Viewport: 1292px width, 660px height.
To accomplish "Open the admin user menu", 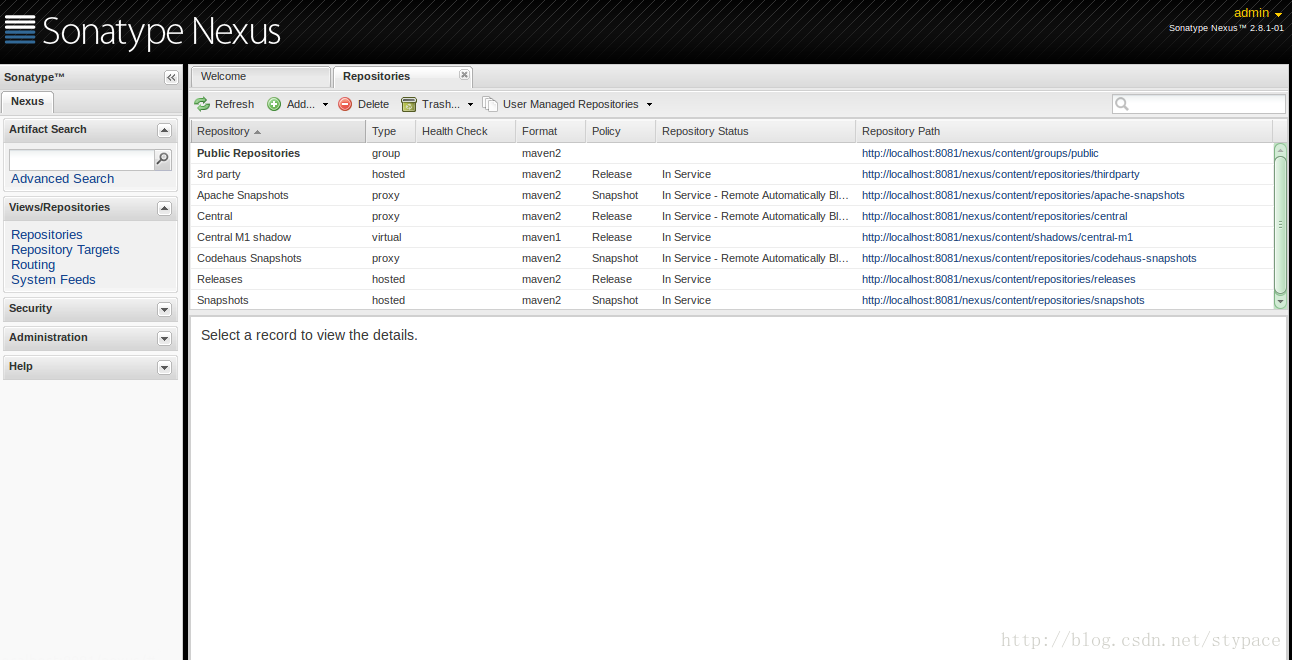I will 1258,13.
